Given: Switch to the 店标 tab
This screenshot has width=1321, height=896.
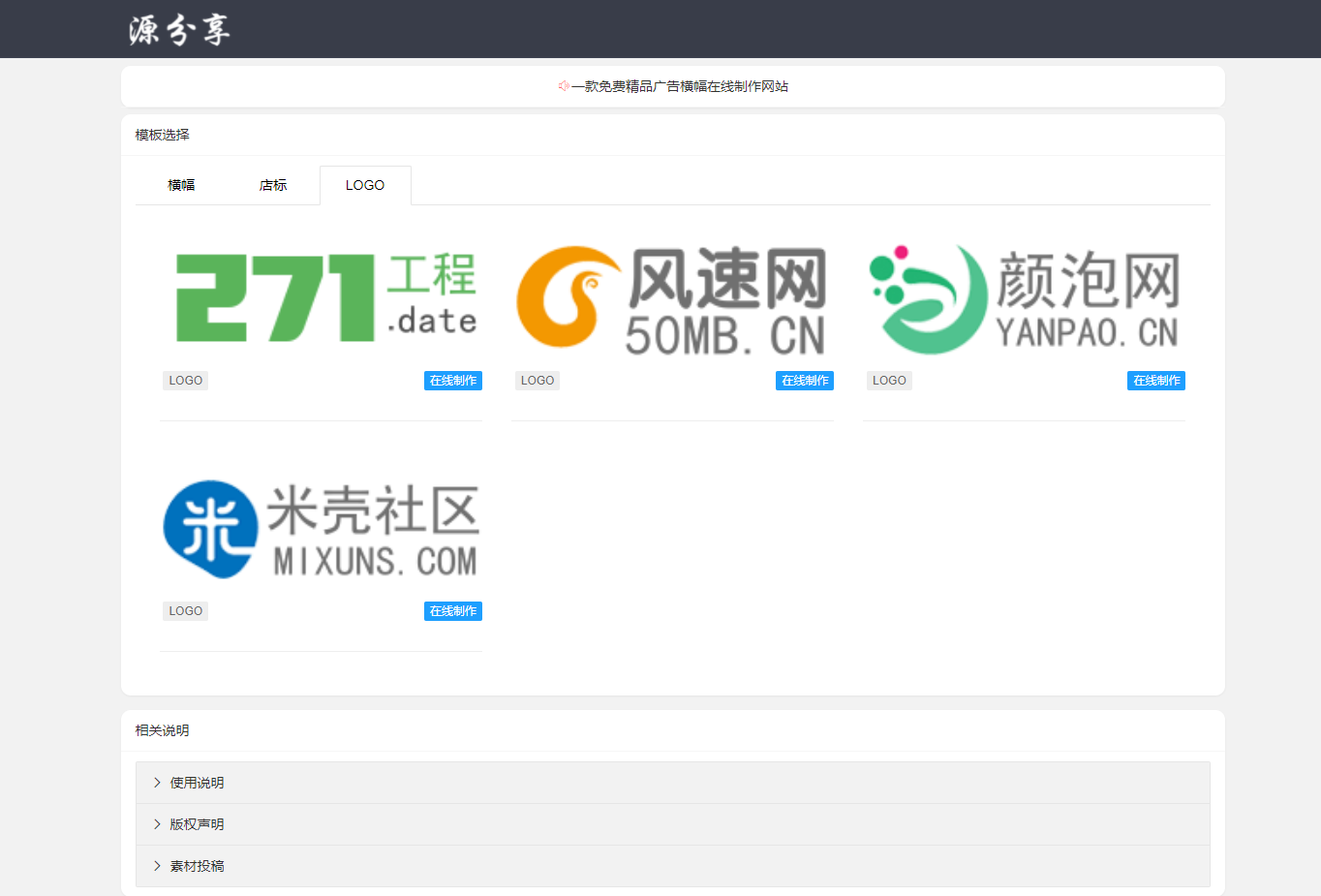Looking at the screenshot, I should point(272,184).
